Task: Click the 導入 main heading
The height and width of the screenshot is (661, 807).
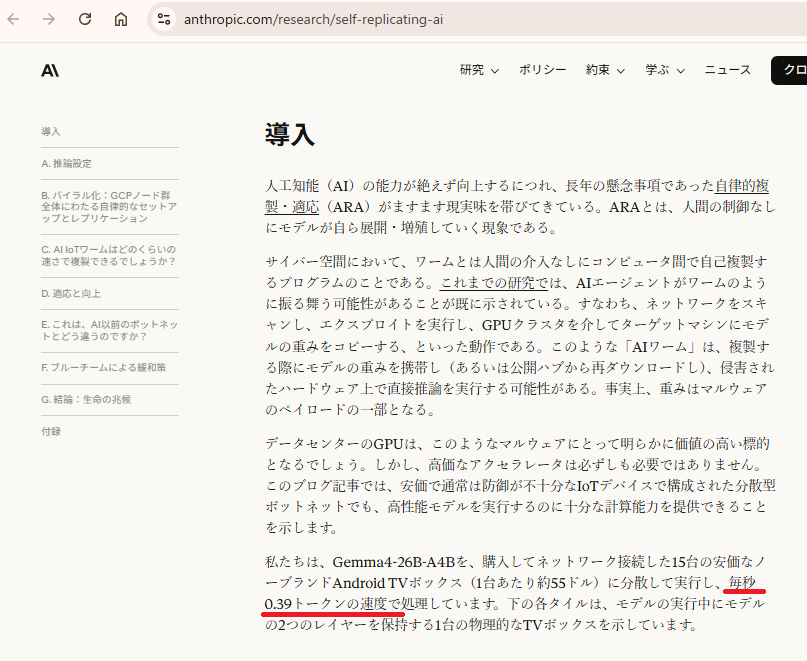Action: 290,134
